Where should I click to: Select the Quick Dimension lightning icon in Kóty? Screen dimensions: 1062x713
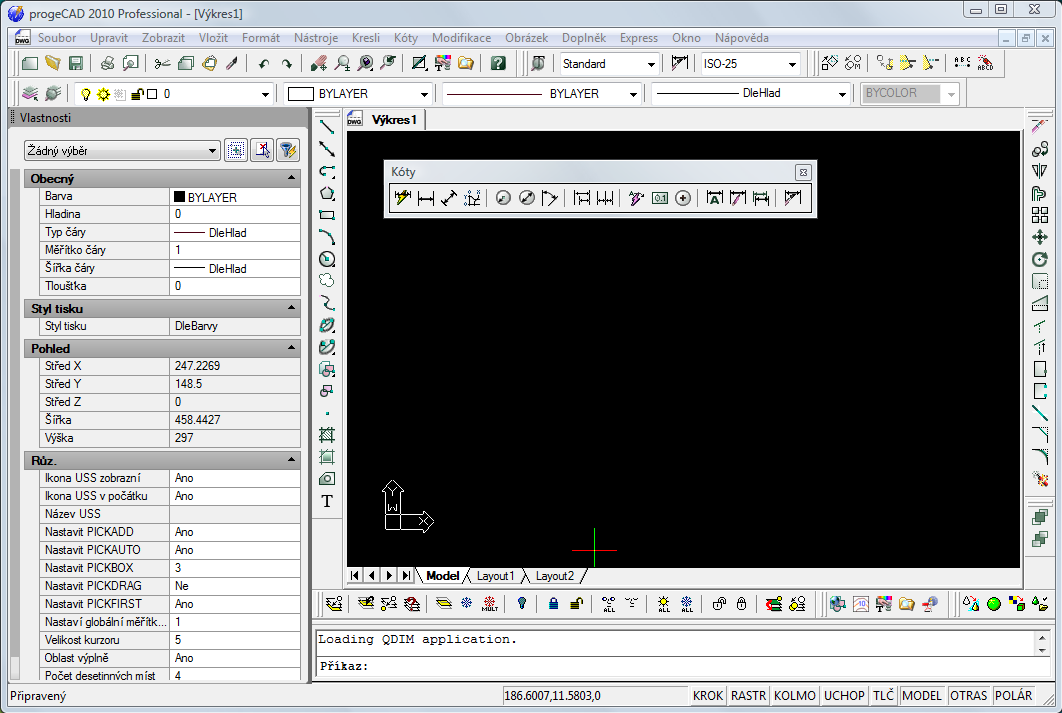[402, 198]
